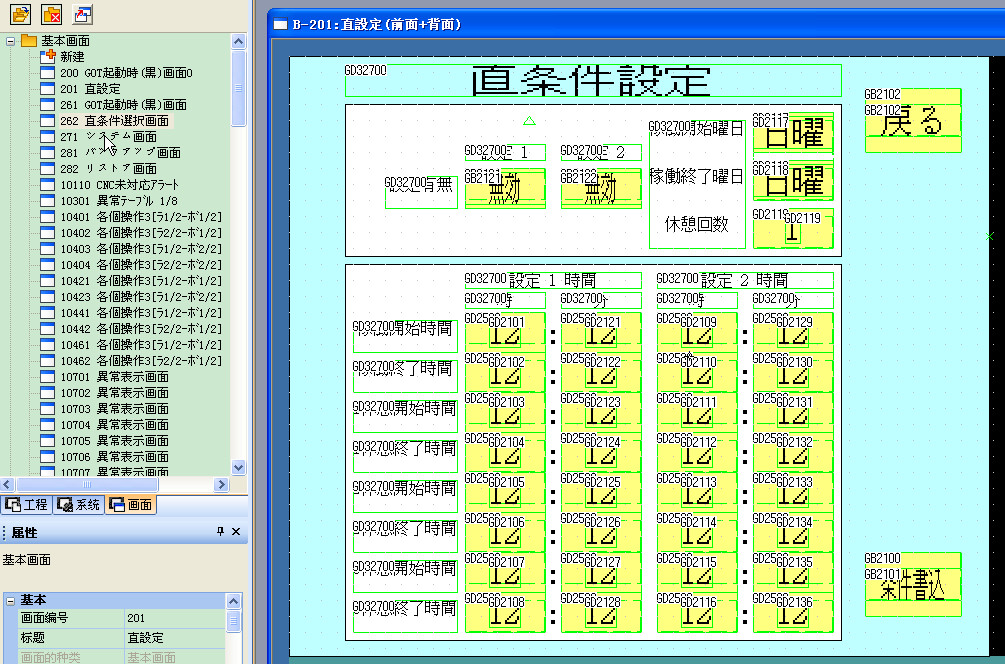1005x664 pixels.
Task: Select the 画面 tab
Action: point(131,505)
